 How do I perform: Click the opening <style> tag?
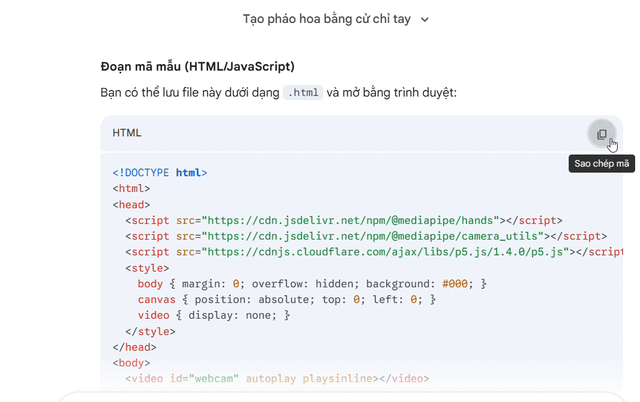pos(147,268)
